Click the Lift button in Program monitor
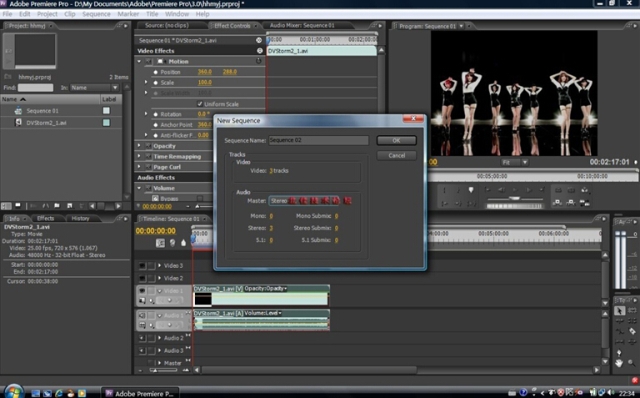The width and height of the screenshot is (640, 398). tap(558, 203)
